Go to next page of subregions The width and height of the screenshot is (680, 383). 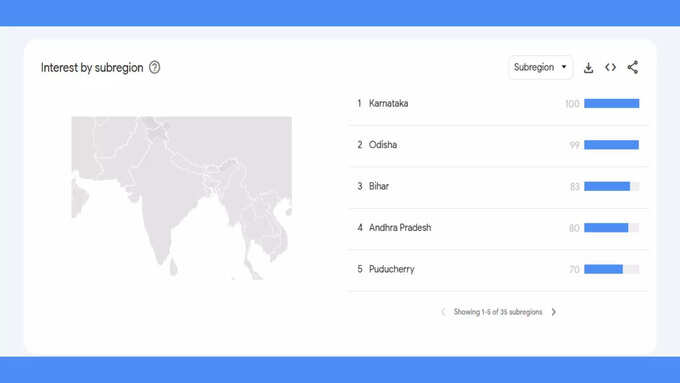pyautogui.click(x=554, y=312)
